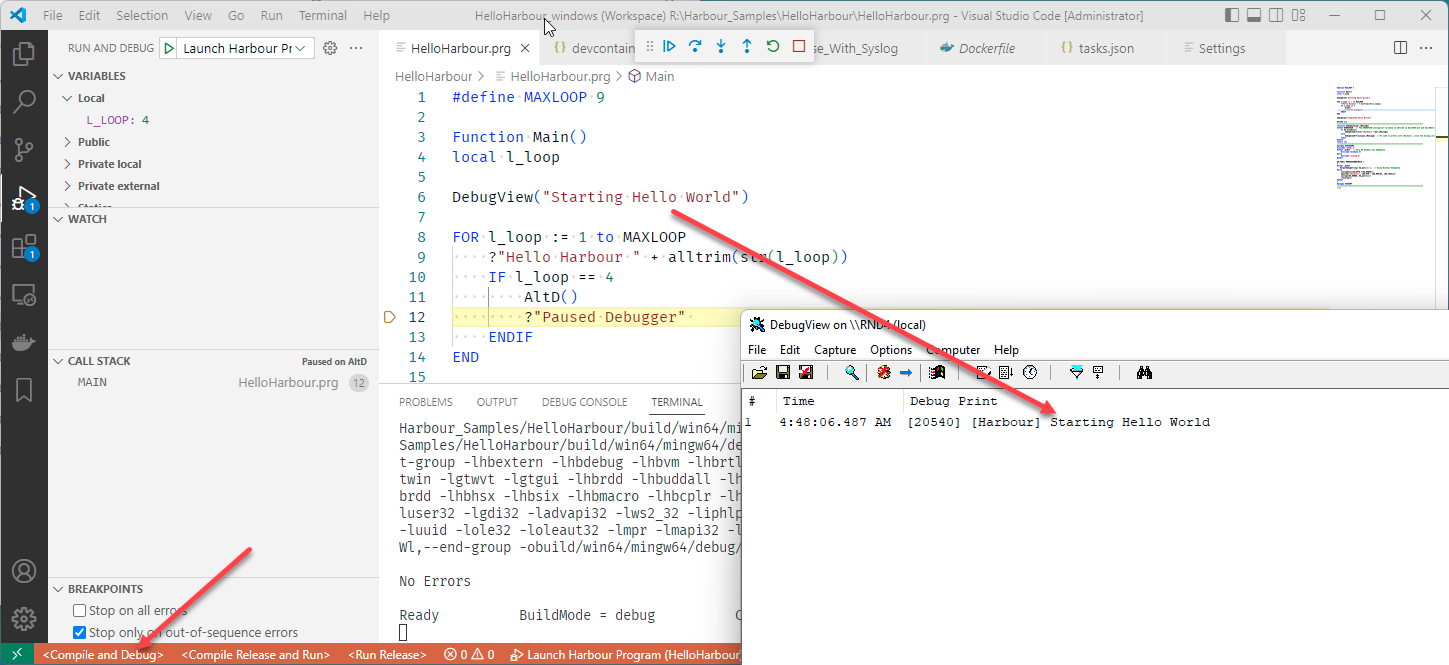Enable Stop on all errors checkbox
Screen dimensions: 1449x665
[80, 610]
